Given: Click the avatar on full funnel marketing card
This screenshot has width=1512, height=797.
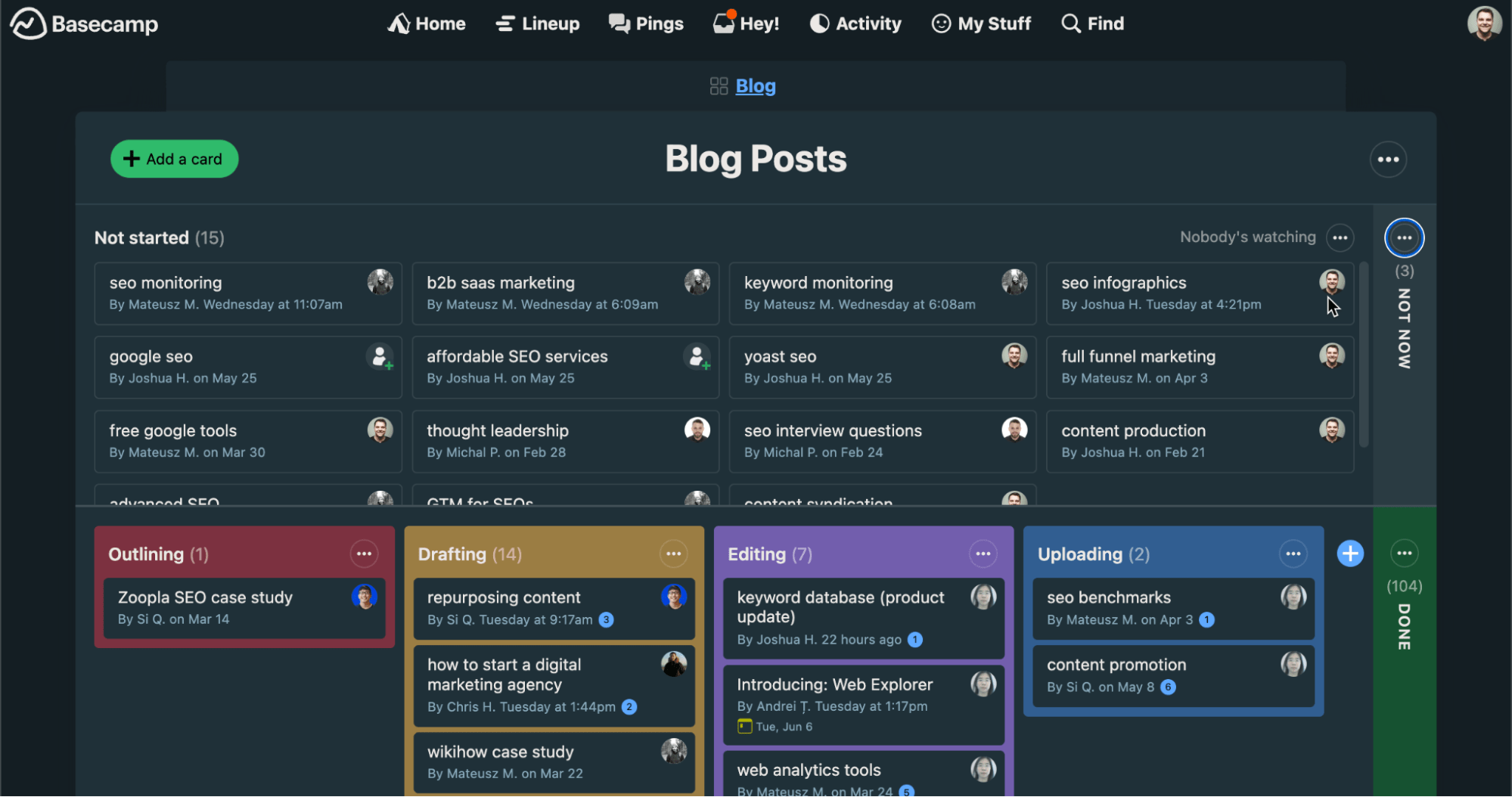Looking at the screenshot, I should (1332, 355).
